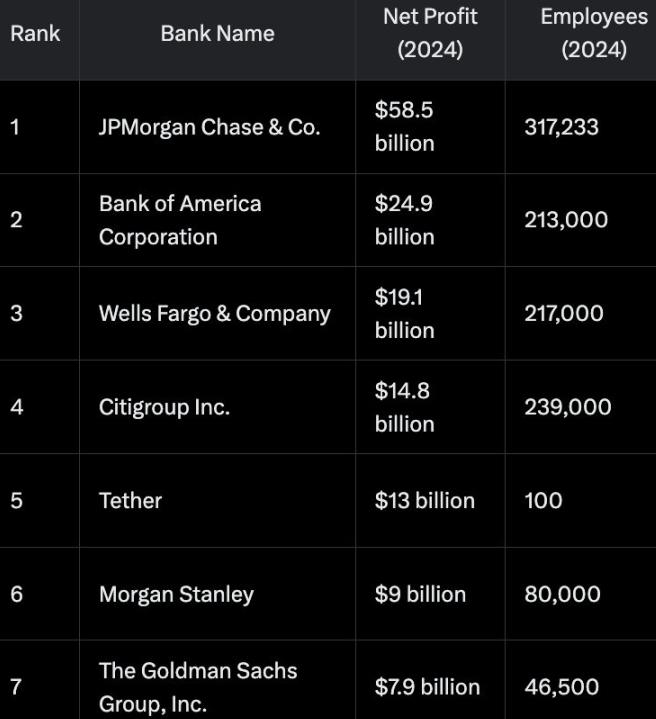Select the 46,500 employees cell
The width and height of the screenshot is (656, 719).
click(x=561, y=687)
